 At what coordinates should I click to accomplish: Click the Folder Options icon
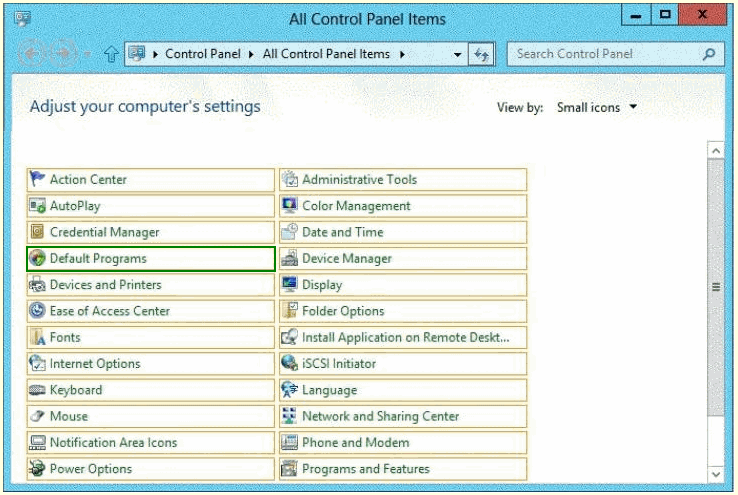tap(289, 311)
